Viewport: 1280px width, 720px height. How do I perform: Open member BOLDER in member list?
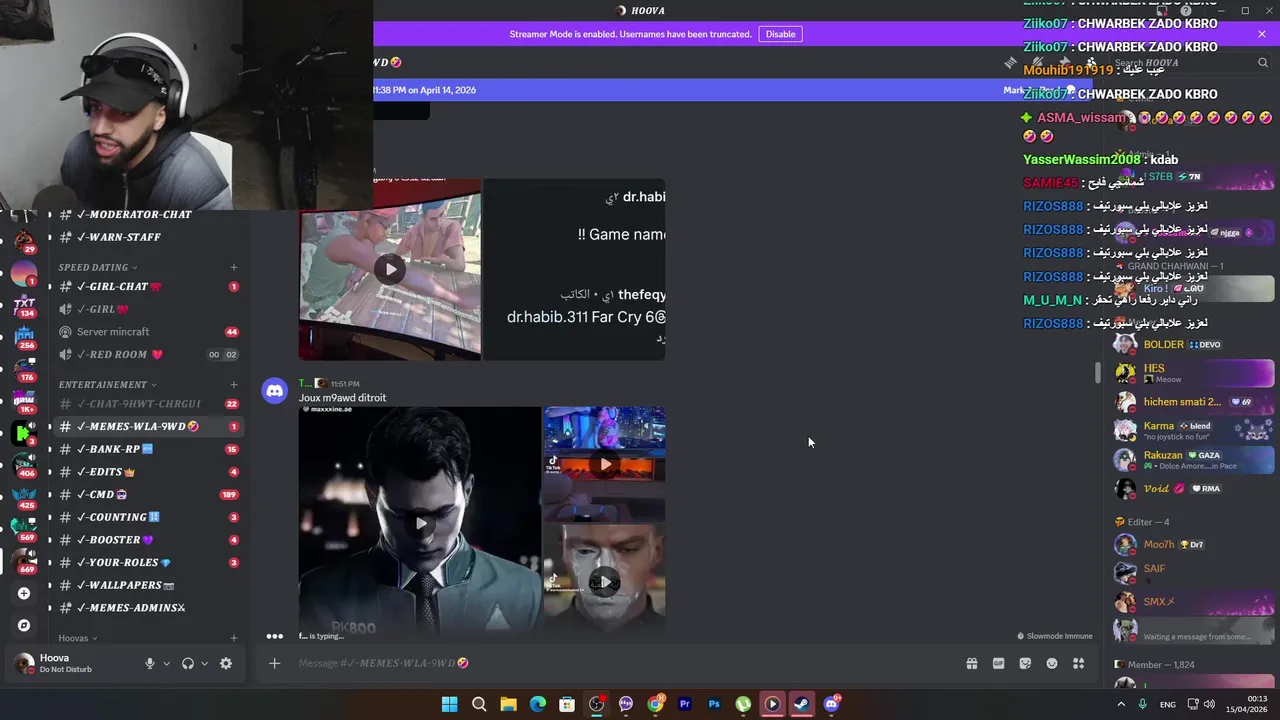click(x=1194, y=345)
